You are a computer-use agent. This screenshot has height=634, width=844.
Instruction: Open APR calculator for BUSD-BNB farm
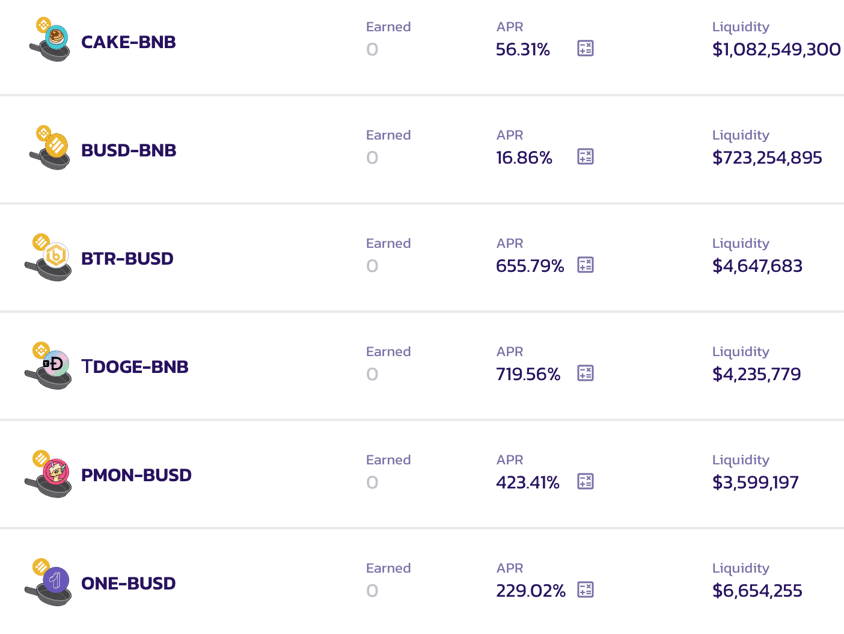(x=586, y=156)
